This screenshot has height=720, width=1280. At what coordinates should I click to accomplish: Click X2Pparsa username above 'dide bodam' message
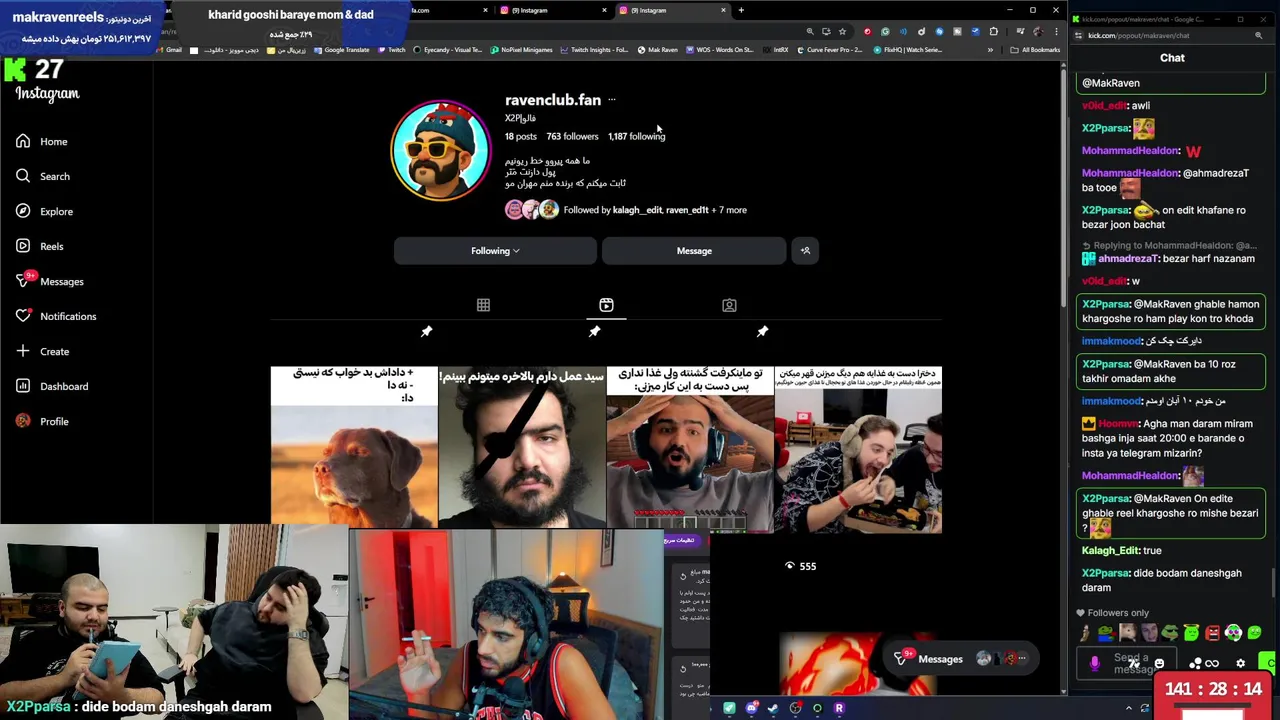(x=1106, y=573)
